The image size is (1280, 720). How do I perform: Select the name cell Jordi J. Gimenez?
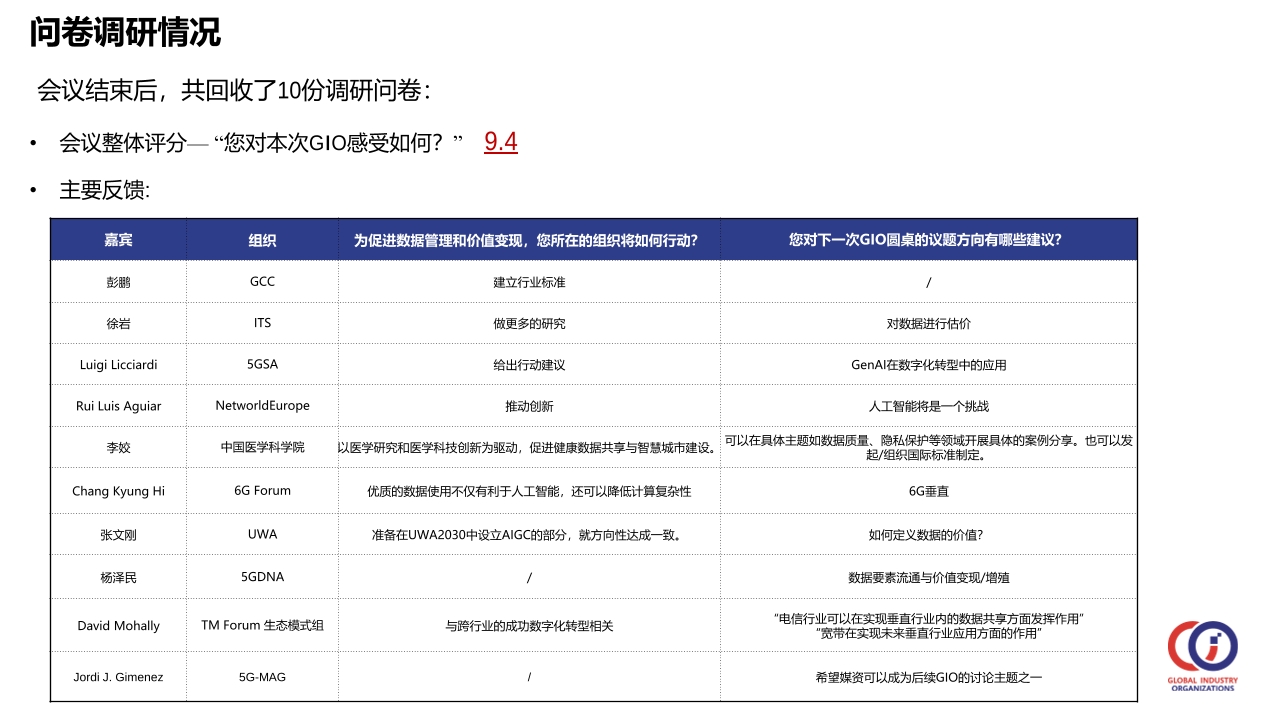[118, 677]
